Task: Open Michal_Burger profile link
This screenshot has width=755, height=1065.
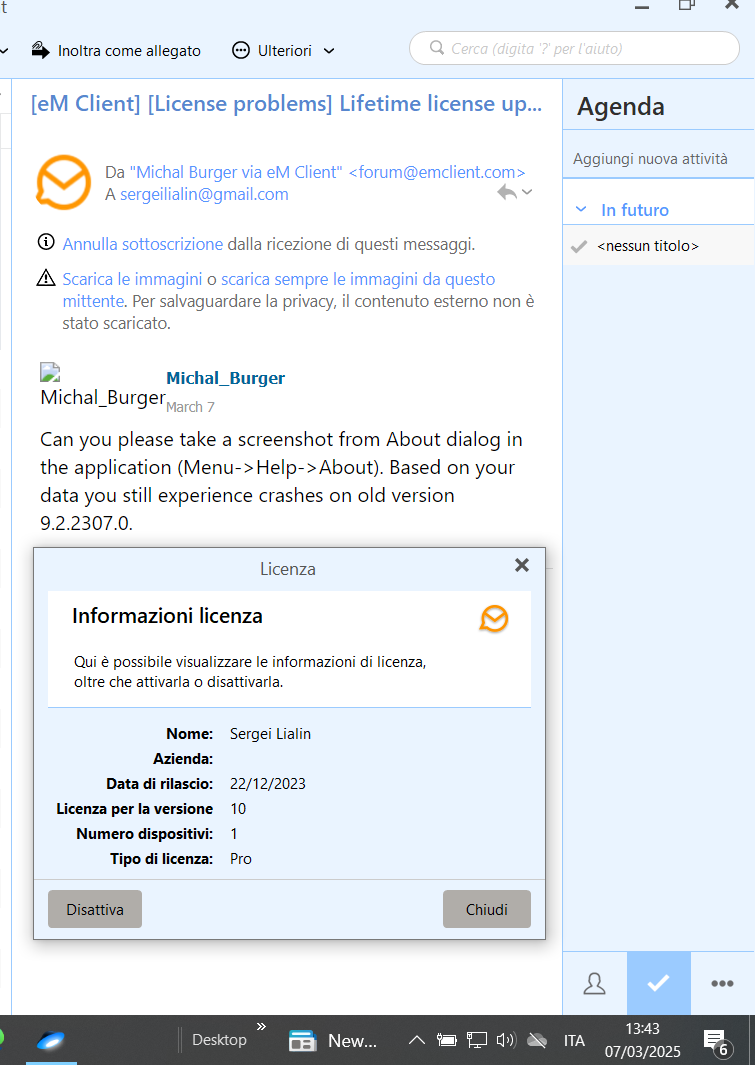Action: 225,378
